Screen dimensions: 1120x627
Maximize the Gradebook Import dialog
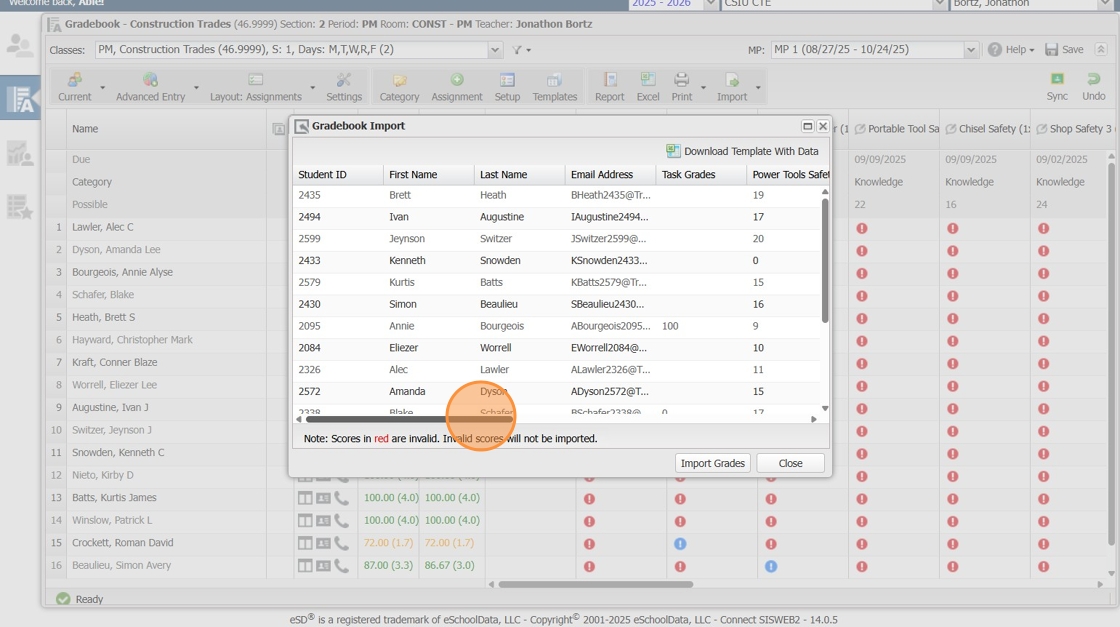coord(807,126)
